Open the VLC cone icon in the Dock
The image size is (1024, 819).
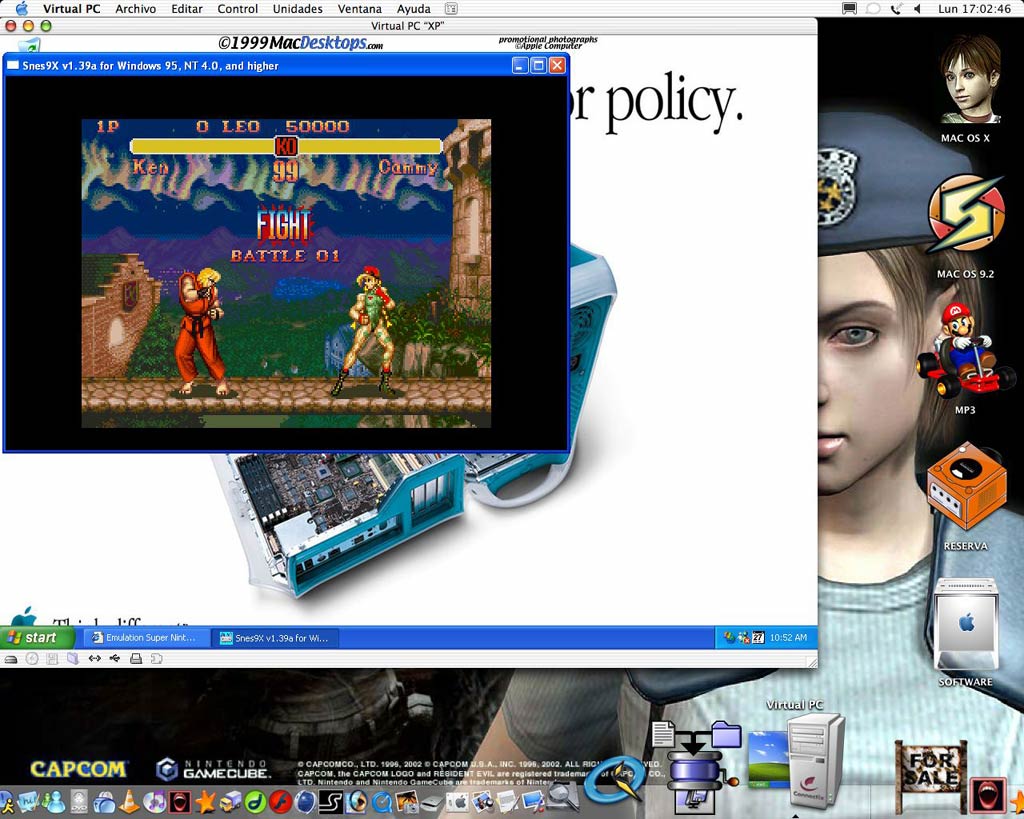(129, 801)
